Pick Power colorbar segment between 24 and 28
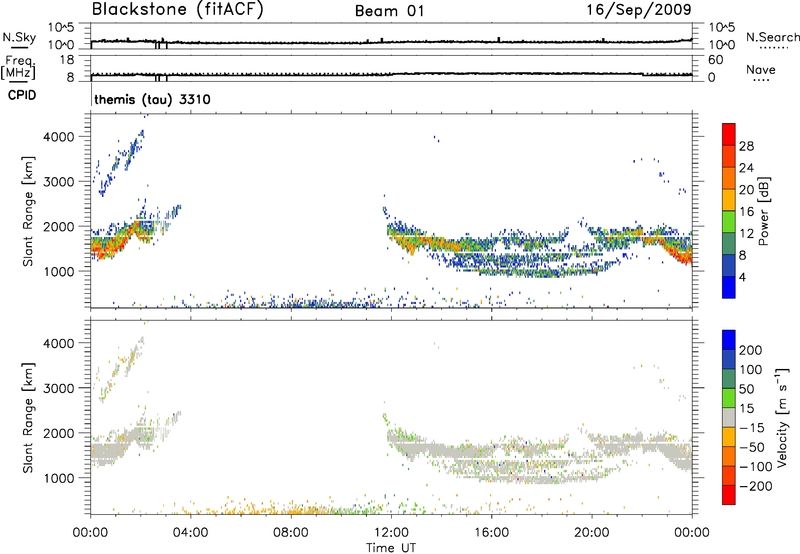 click(729, 156)
